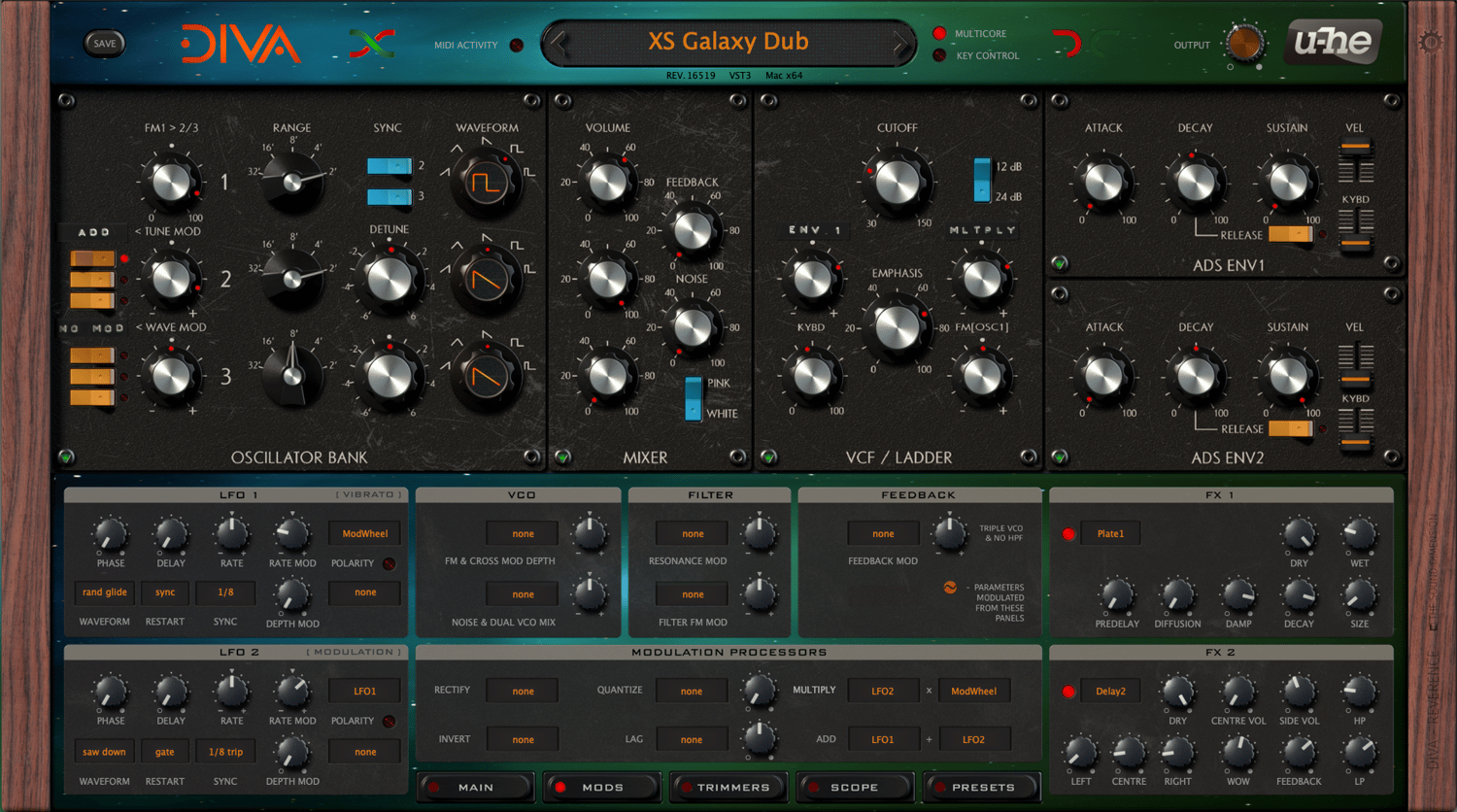Open VCF Ladder module menu triangle

[x=768, y=457]
